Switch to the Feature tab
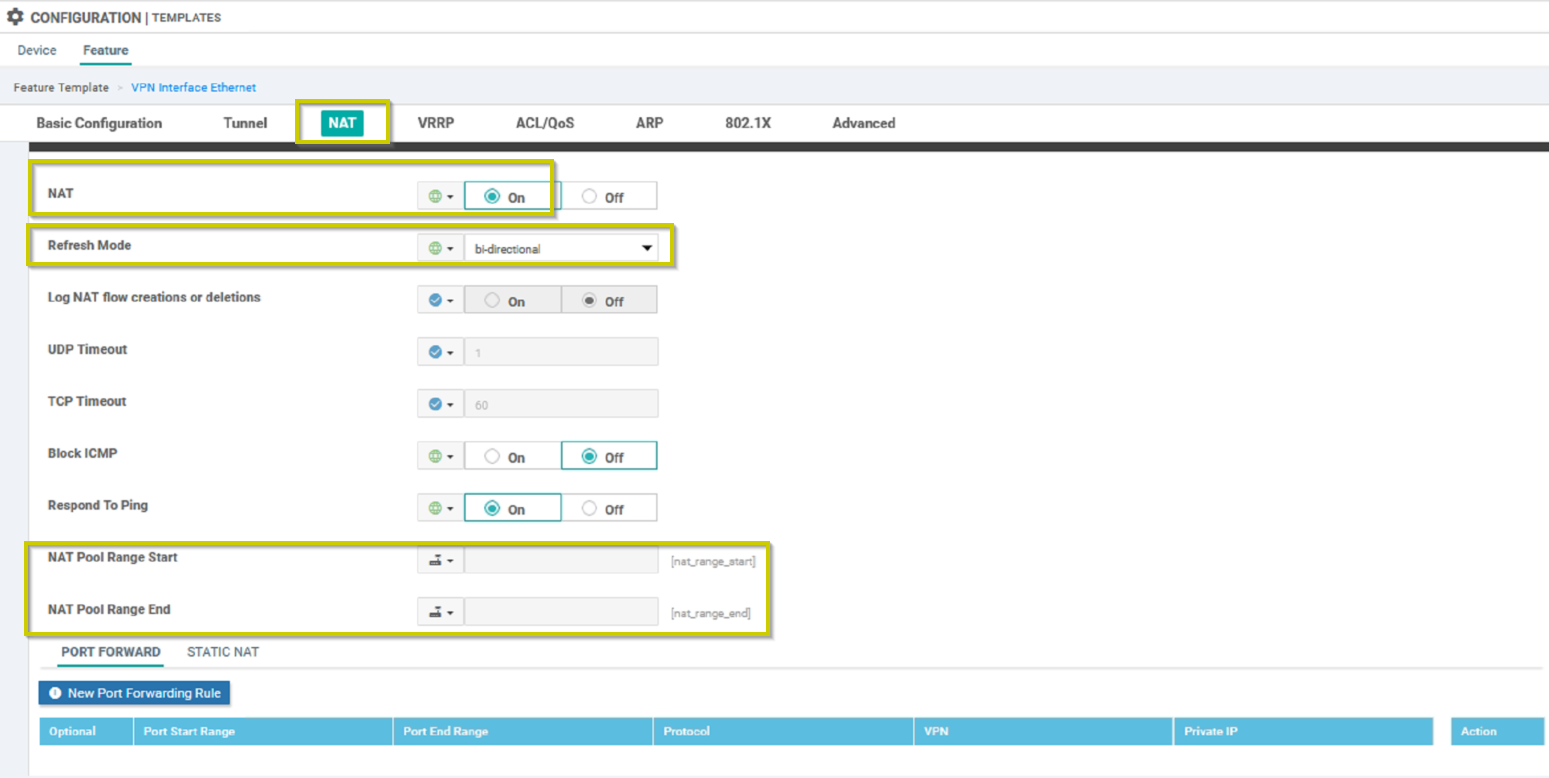 click(106, 50)
